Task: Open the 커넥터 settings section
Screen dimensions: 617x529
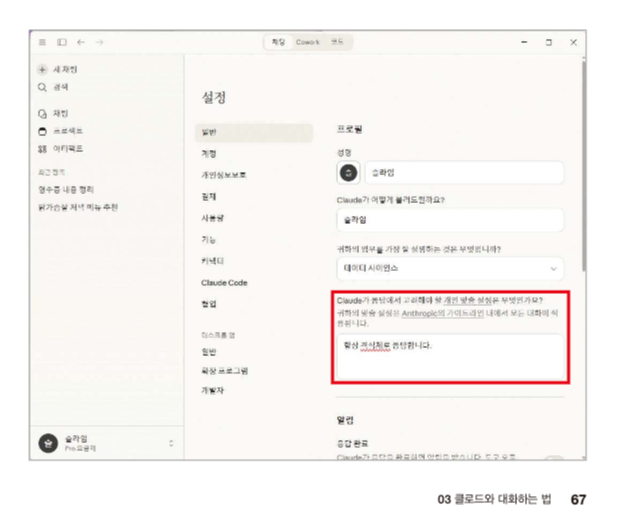Action: 212,261
